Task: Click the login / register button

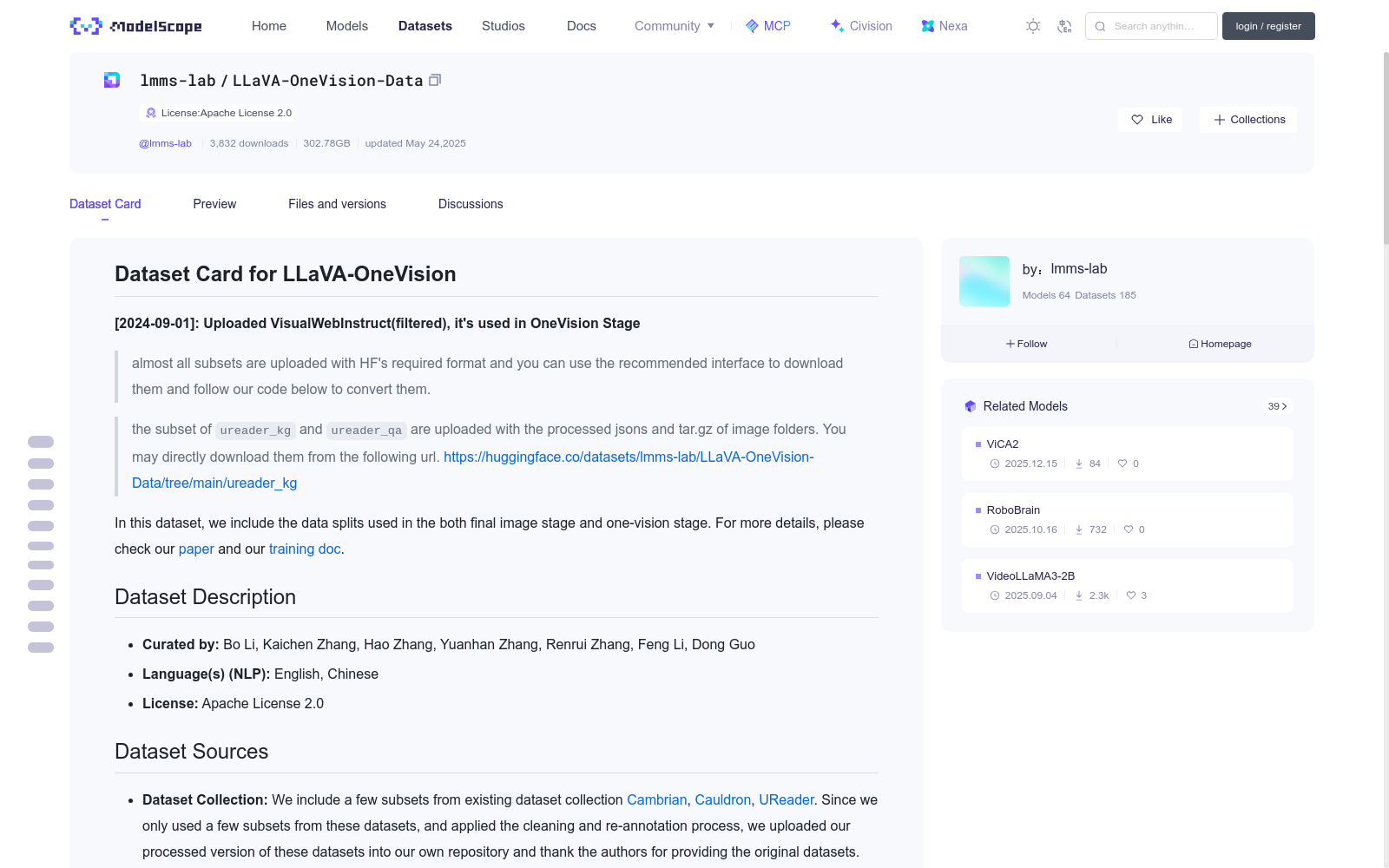Action: pos(1268,26)
